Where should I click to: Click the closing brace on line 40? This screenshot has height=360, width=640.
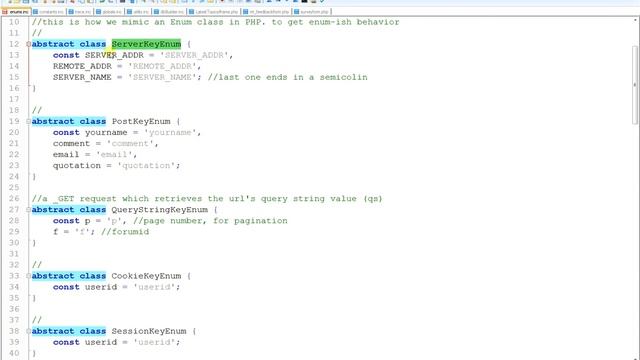pos(34,353)
